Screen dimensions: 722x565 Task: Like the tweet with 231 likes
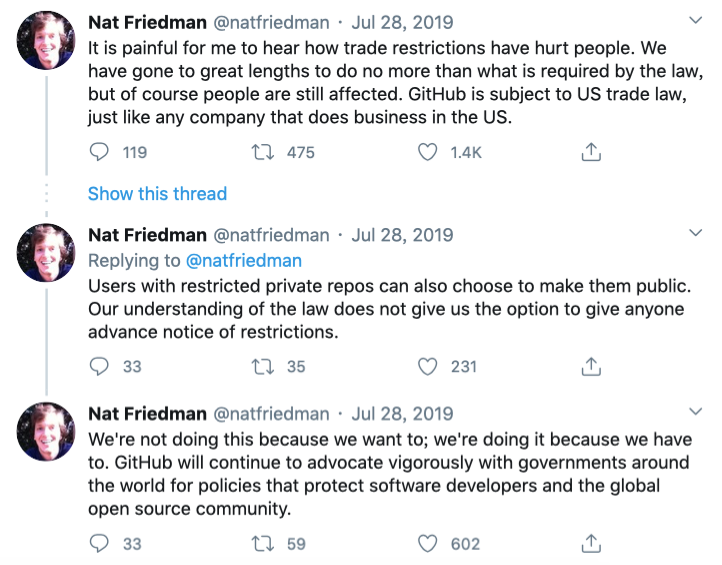[x=428, y=366]
